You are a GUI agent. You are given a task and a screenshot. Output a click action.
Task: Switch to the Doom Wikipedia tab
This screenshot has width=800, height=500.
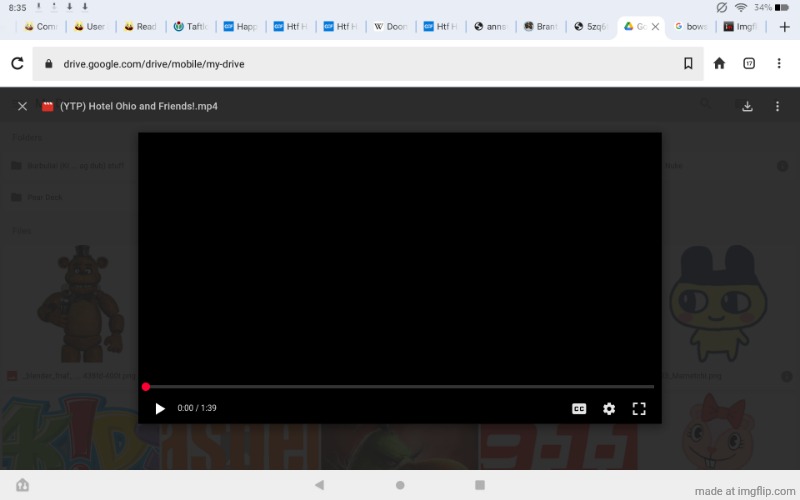(391, 27)
